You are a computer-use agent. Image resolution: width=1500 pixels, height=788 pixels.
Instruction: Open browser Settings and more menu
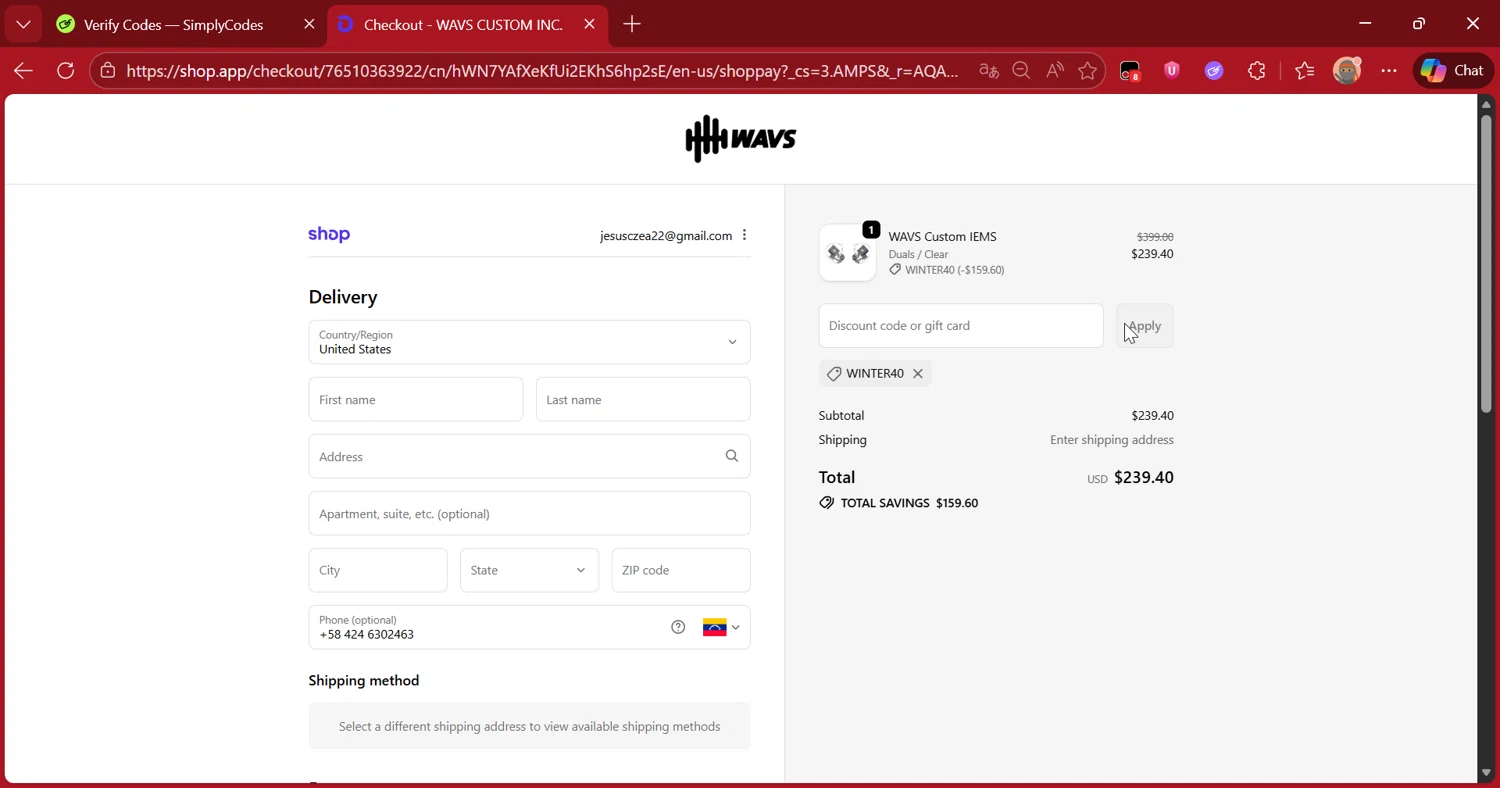(x=1389, y=71)
